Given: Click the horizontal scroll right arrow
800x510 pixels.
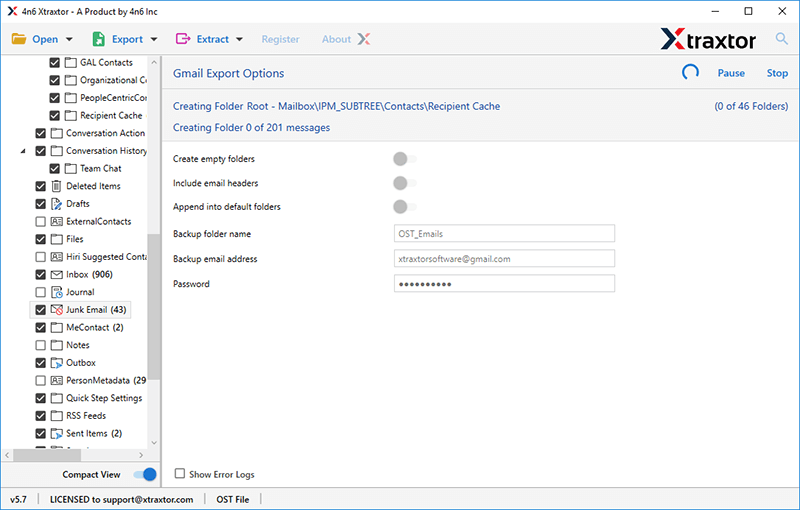Looking at the screenshot, I should point(141,455).
